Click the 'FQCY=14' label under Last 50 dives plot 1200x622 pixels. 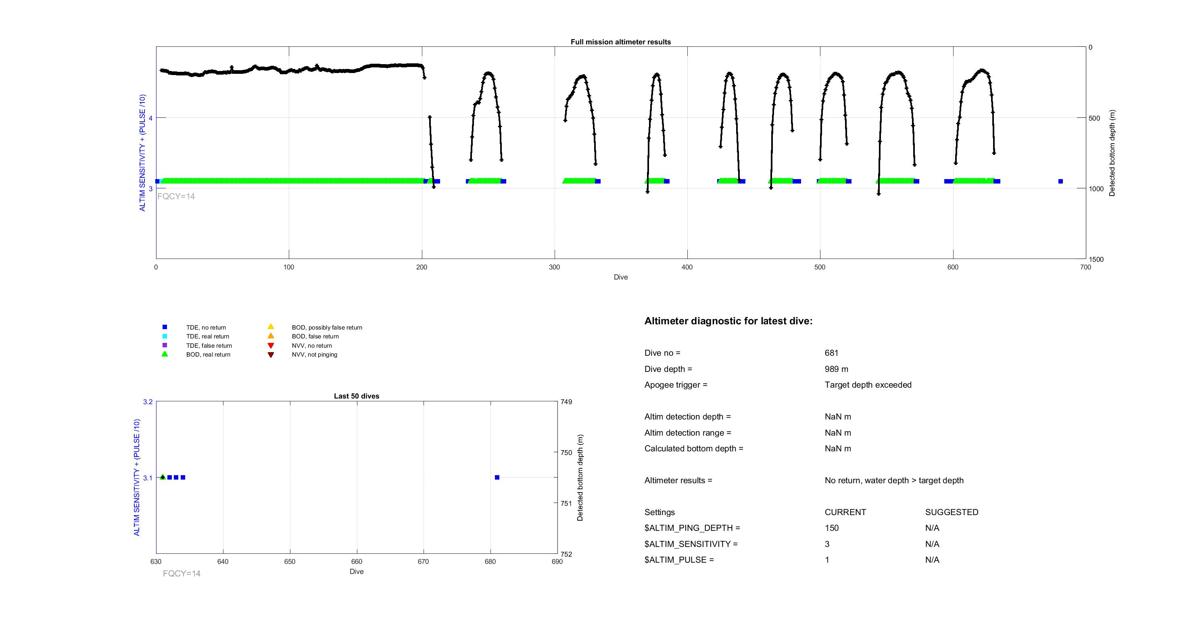181,573
